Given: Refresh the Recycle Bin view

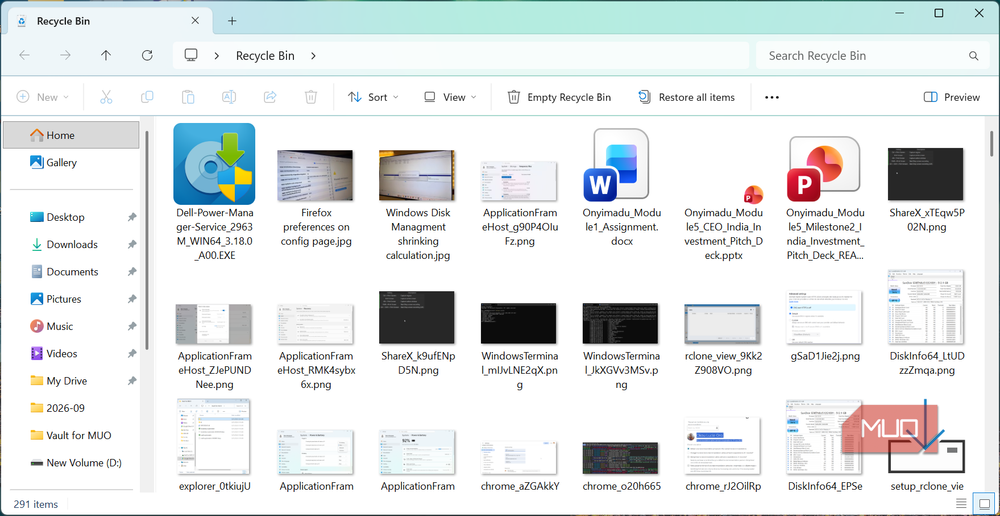Looking at the screenshot, I should [x=147, y=55].
